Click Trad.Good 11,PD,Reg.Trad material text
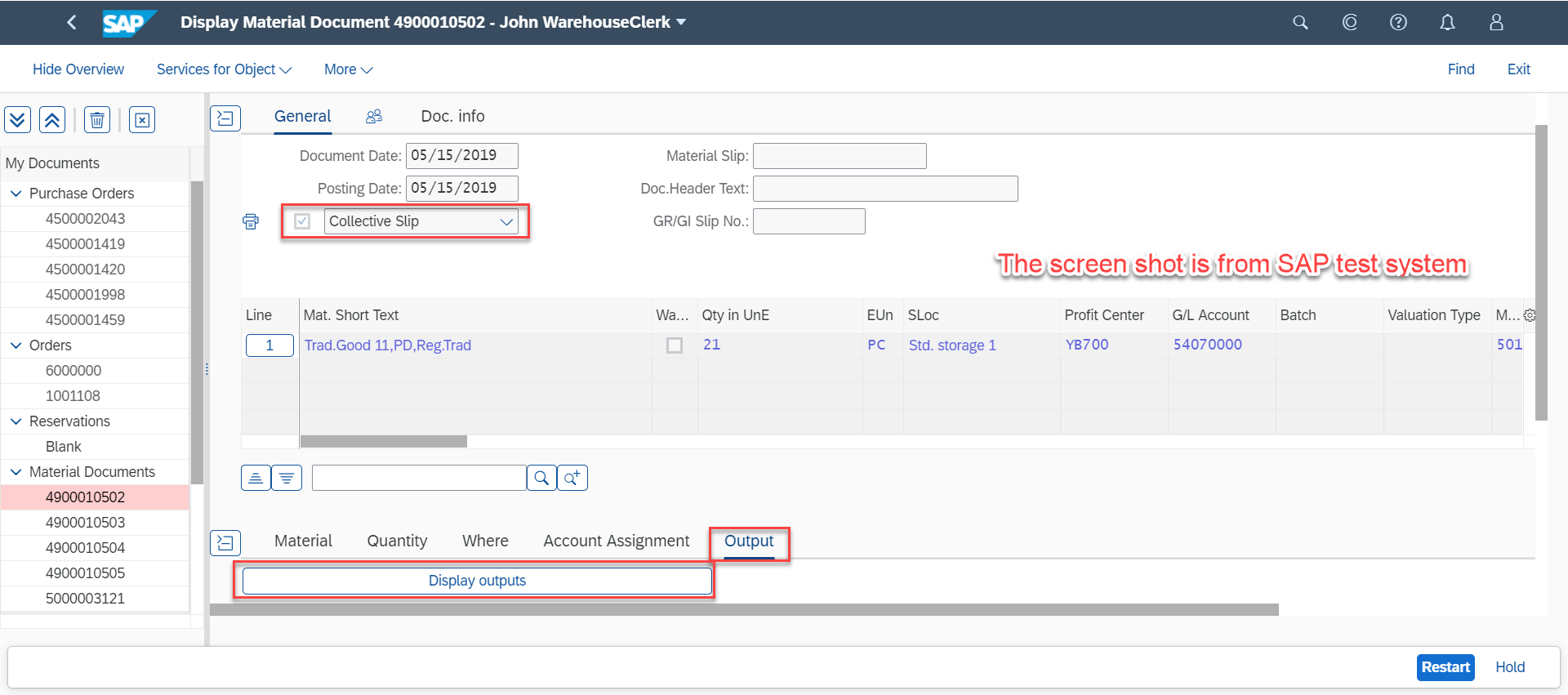Screen dimensions: 1568x695 pos(388,345)
